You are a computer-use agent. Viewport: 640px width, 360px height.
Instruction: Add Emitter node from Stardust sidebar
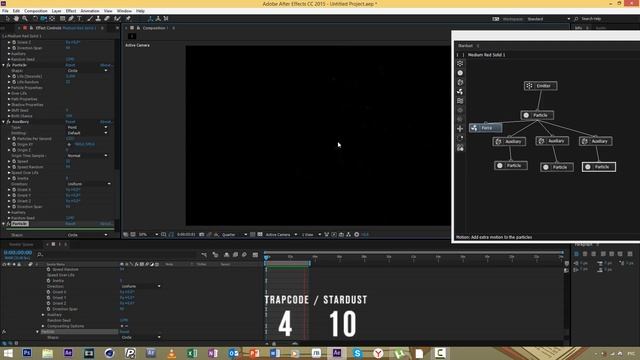[460, 64]
